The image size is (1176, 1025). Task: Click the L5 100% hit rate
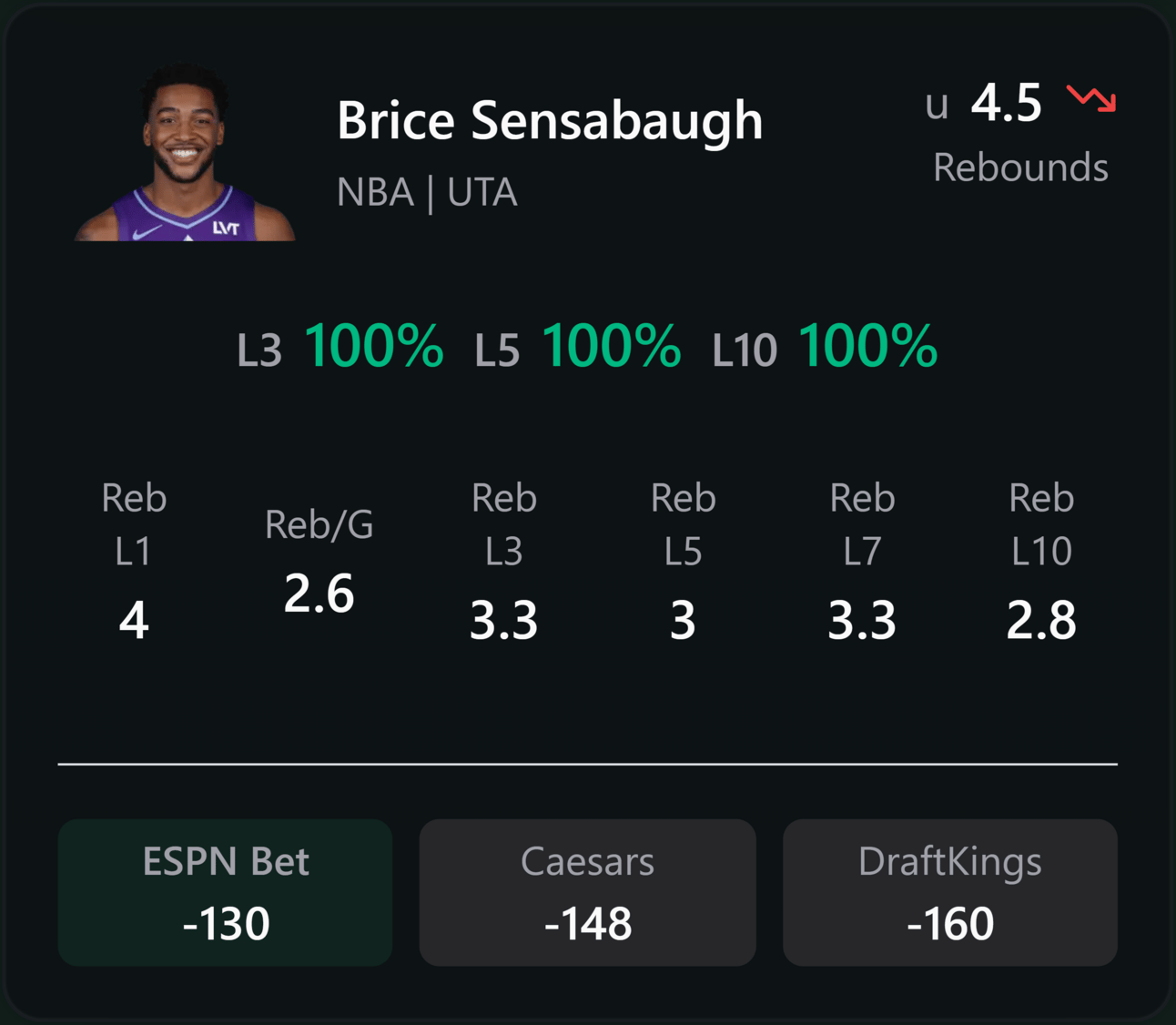pos(577,347)
